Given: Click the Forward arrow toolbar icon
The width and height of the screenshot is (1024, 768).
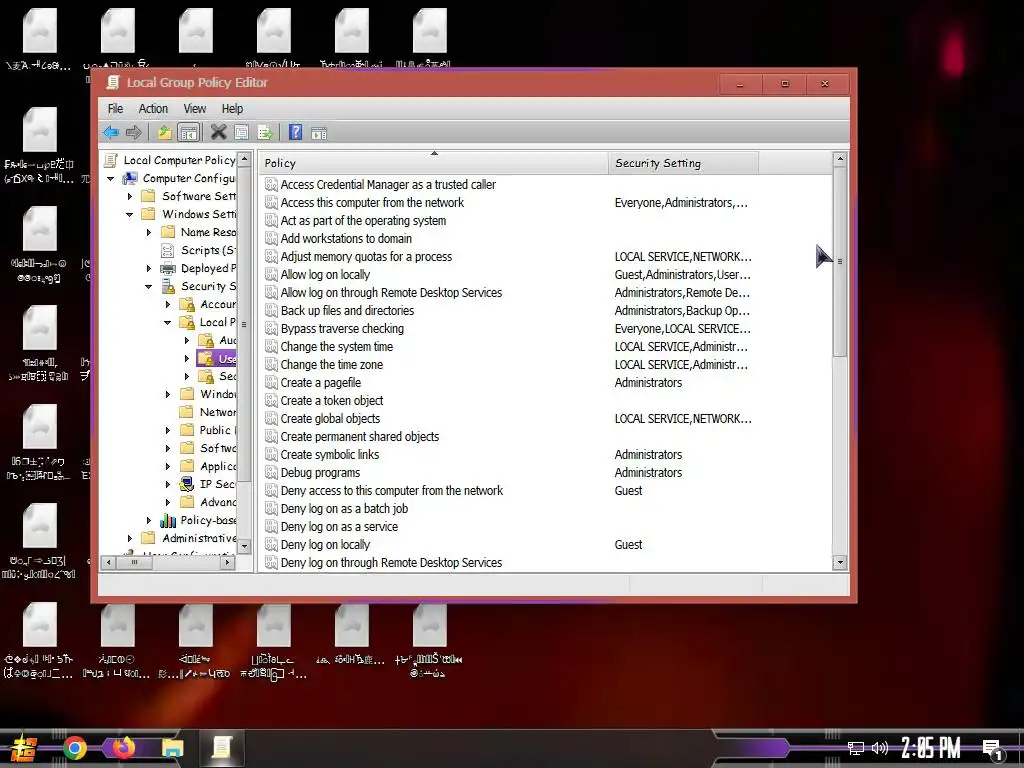Looking at the screenshot, I should click(134, 133).
